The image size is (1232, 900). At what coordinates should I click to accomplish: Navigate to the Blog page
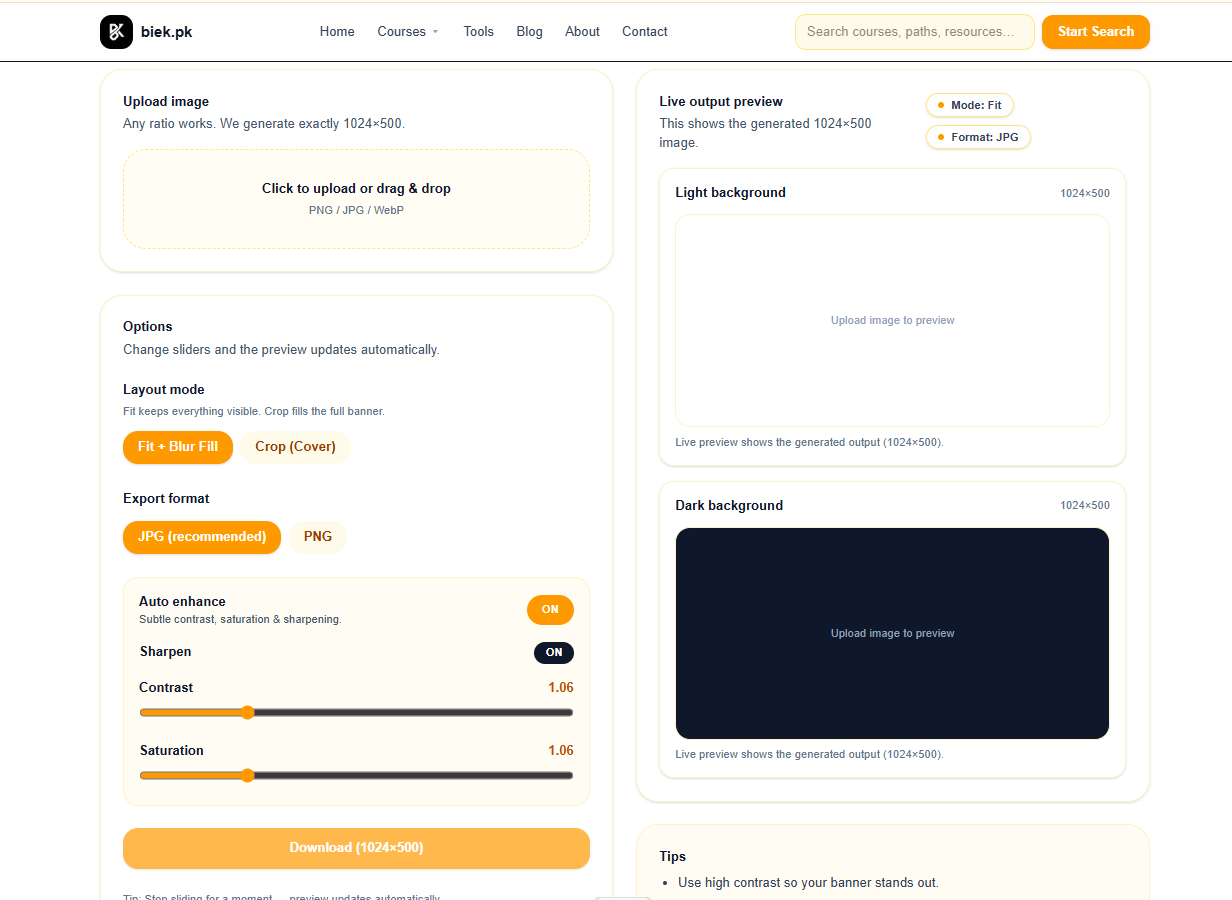(529, 32)
